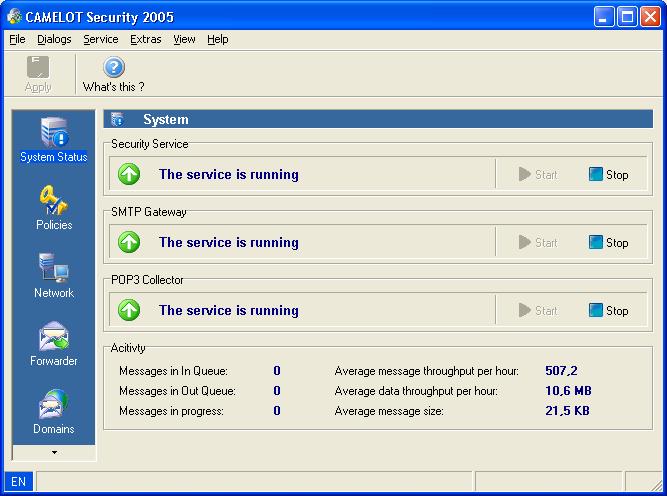Click the Messages in In Queue label
The height and width of the screenshot is (496, 667).
point(173,371)
